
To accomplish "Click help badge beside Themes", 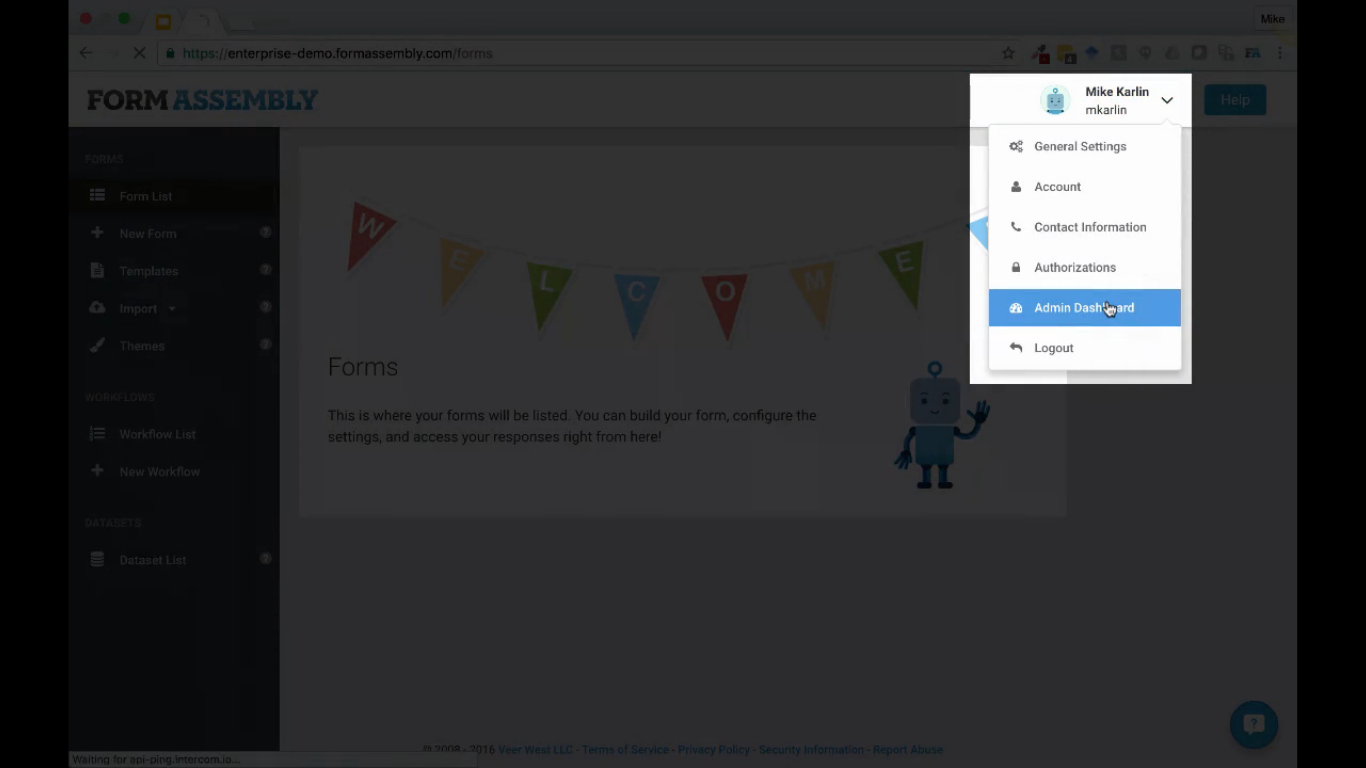I will 266,344.
